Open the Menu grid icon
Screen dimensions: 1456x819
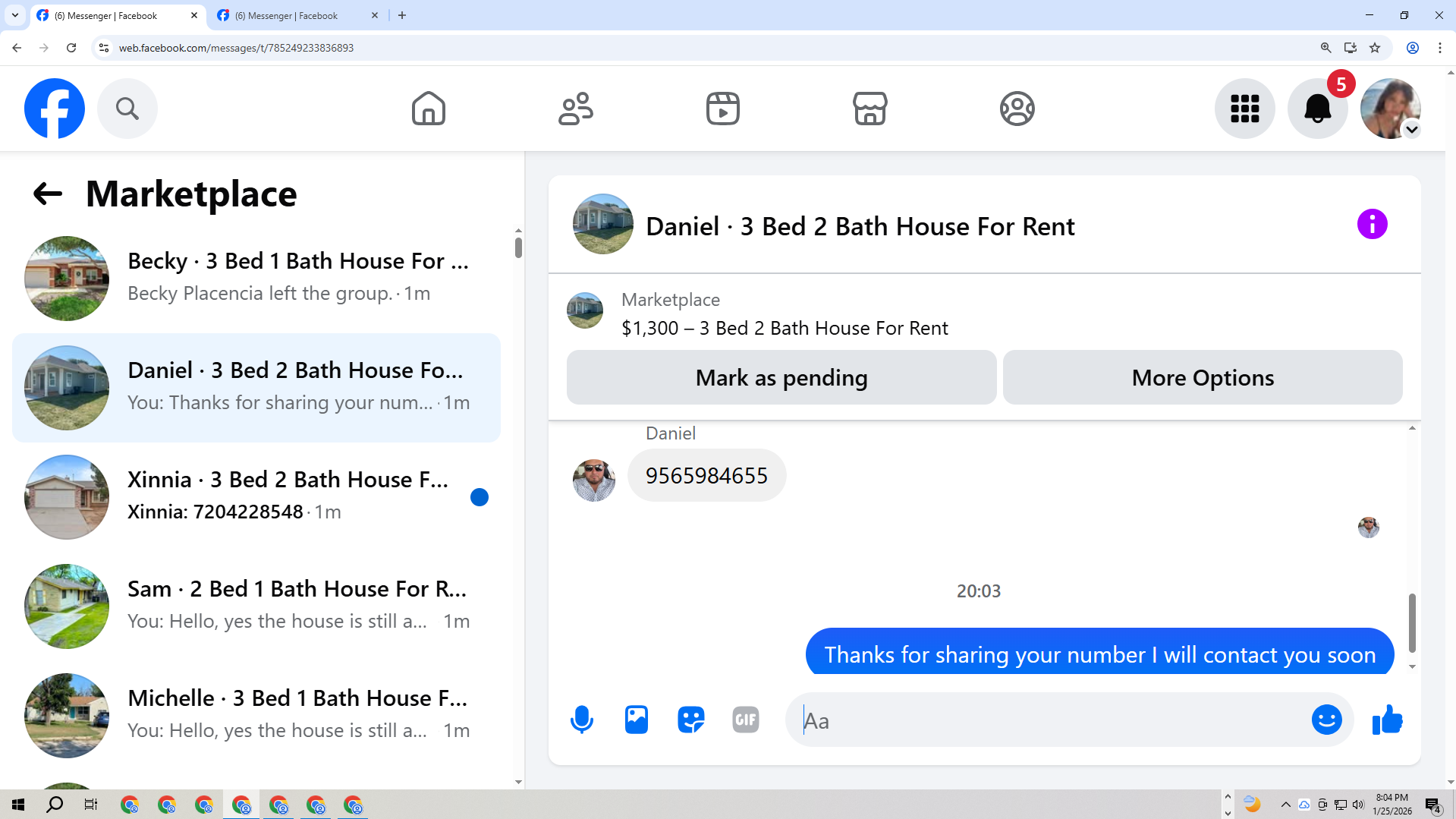coord(1245,109)
